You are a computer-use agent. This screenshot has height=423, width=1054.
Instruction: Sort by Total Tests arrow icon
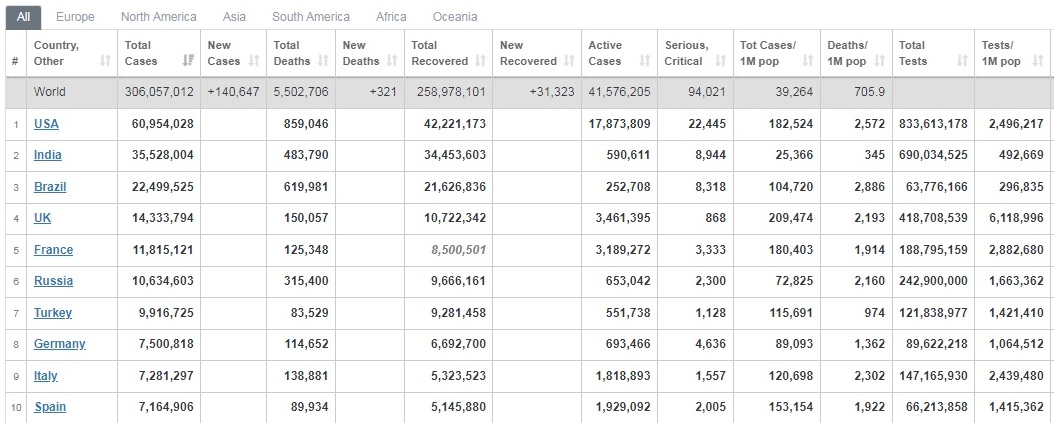click(963, 61)
